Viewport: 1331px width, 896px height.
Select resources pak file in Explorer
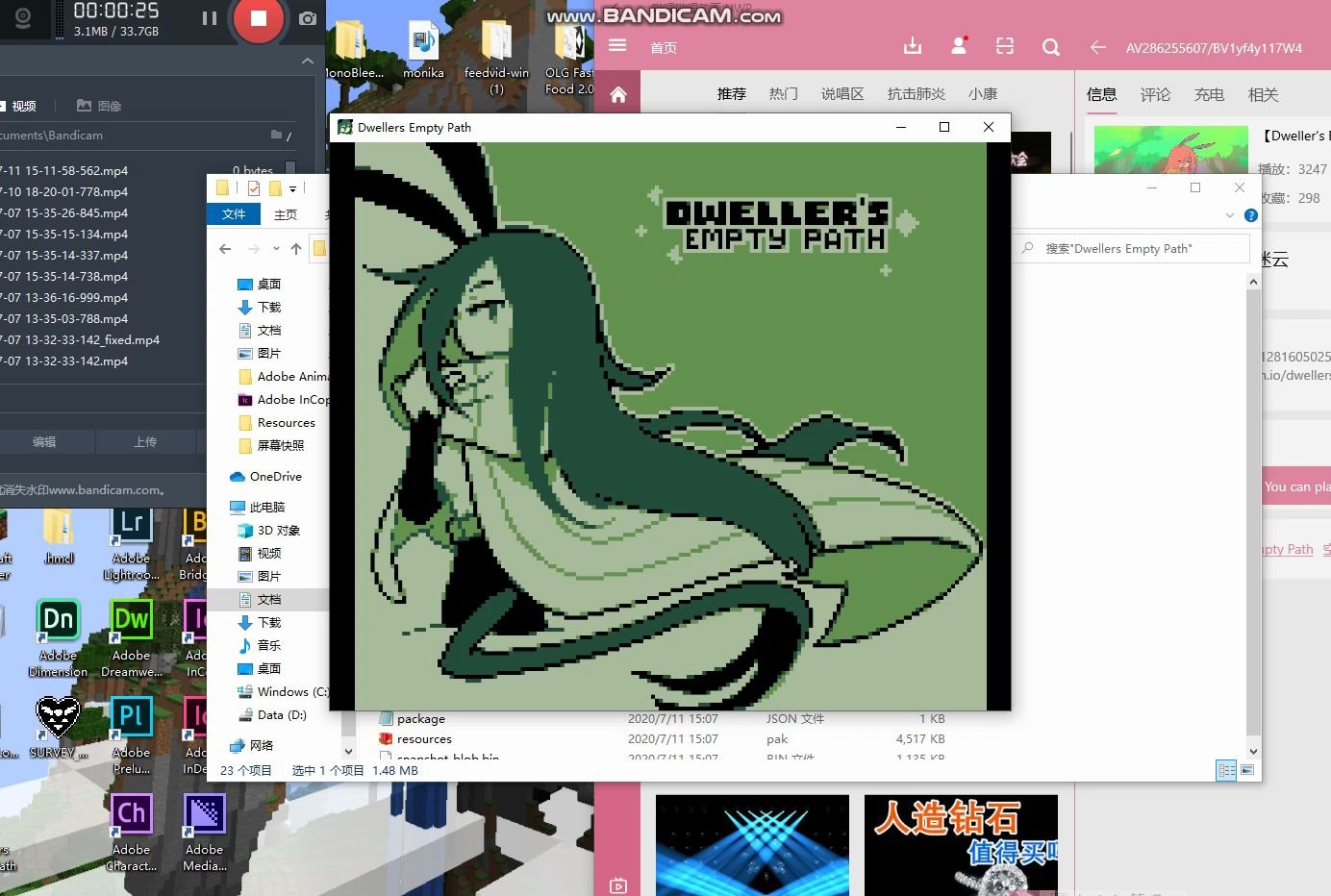[x=424, y=738]
